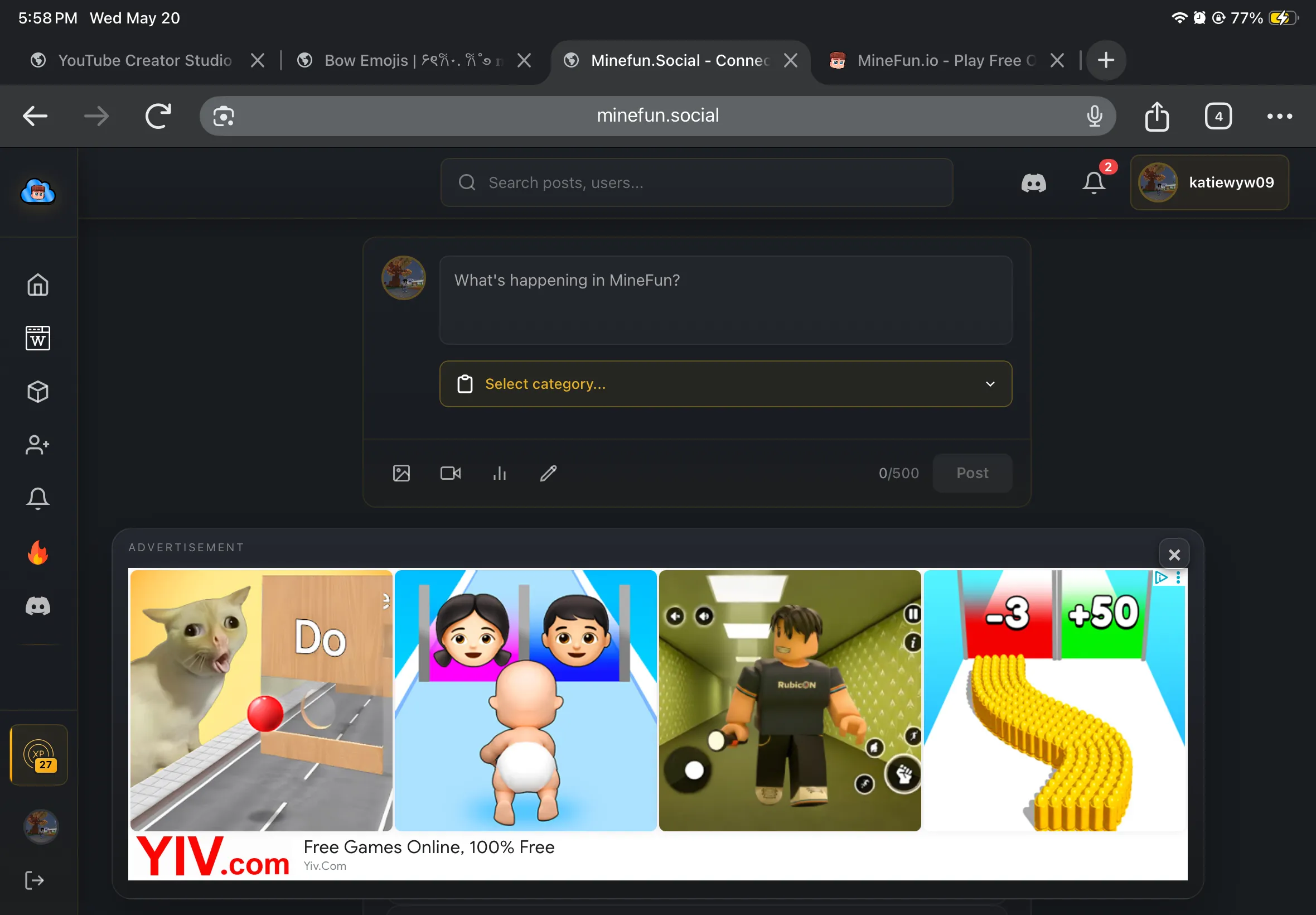Click the Discord icon in left sidebar
This screenshot has height=915, width=1316.
[38, 606]
